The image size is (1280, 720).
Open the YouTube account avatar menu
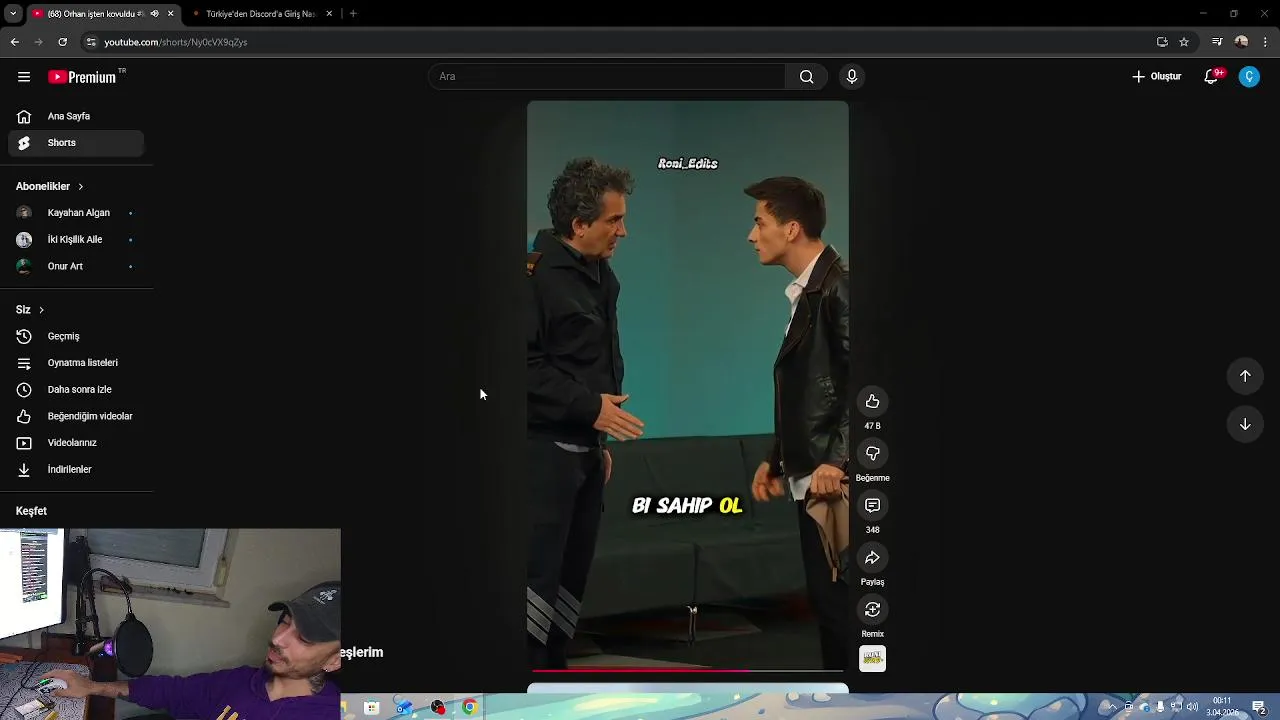click(1249, 77)
